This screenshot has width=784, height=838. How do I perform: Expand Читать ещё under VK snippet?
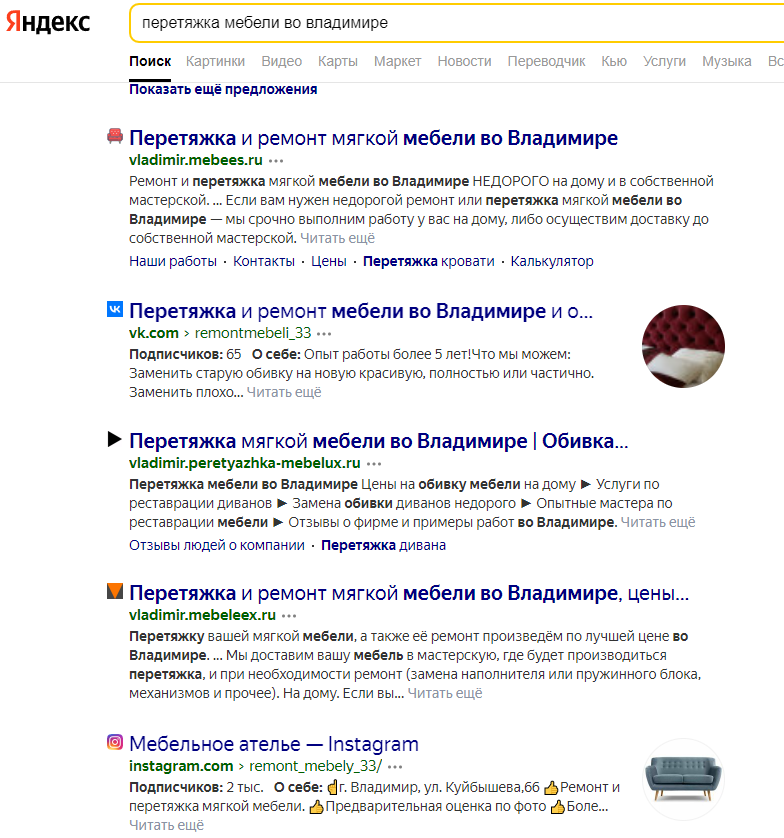coord(284,392)
